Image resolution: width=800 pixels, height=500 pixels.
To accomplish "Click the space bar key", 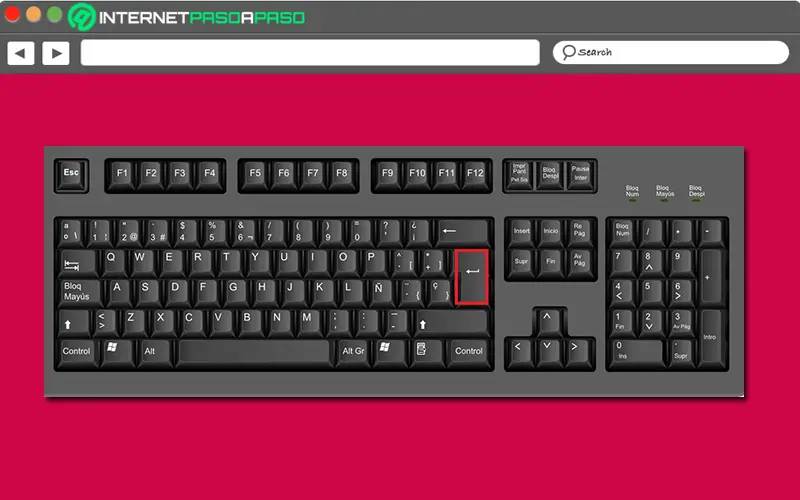I will [254, 351].
